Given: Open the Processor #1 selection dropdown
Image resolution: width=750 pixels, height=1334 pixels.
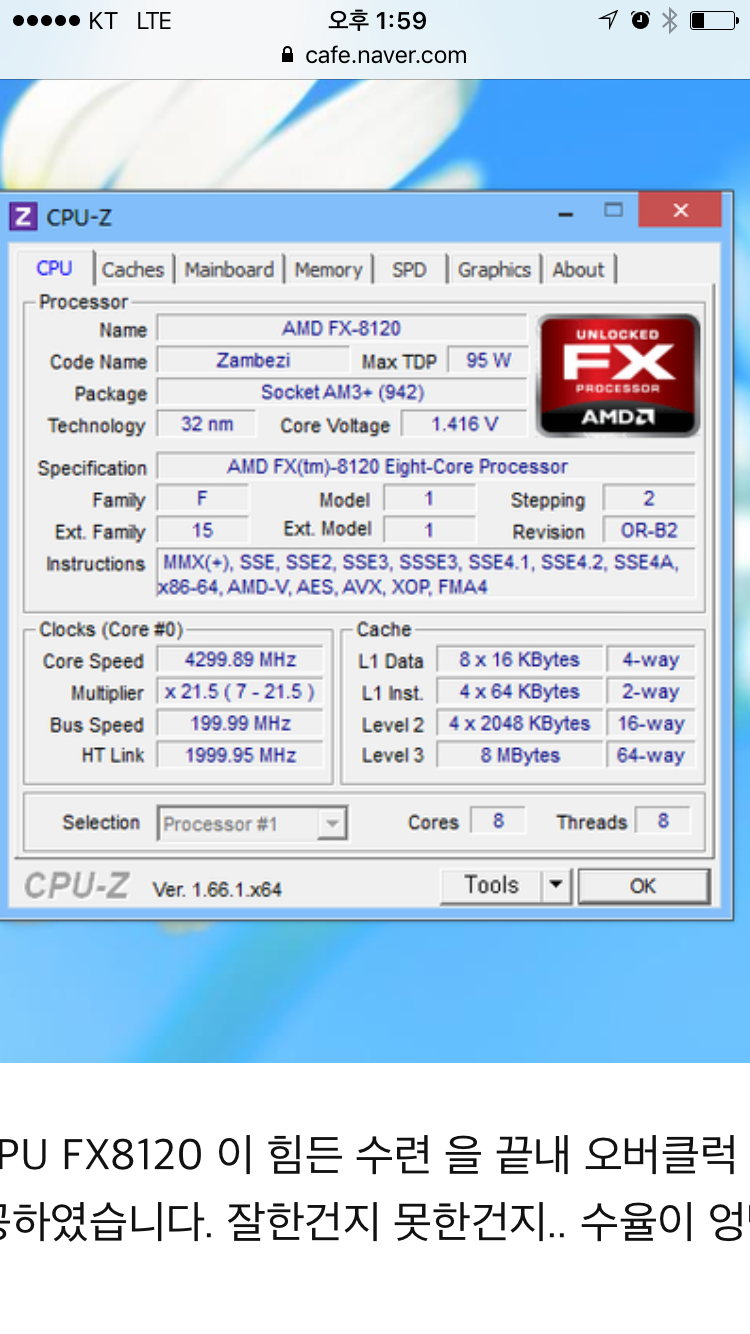Looking at the screenshot, I should click(252, 824).
